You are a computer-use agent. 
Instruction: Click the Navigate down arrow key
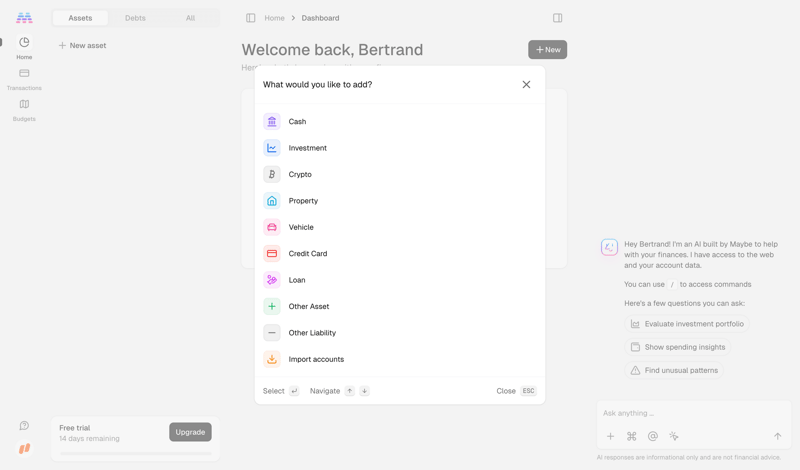click(x=364, y=391)
